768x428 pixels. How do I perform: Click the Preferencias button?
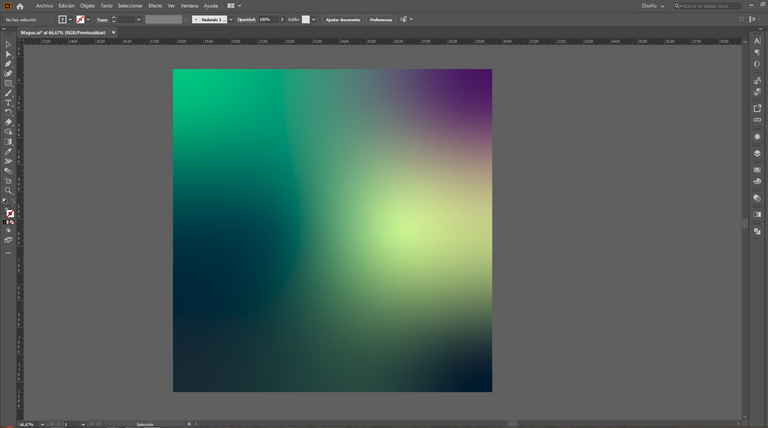pos(381,20)
